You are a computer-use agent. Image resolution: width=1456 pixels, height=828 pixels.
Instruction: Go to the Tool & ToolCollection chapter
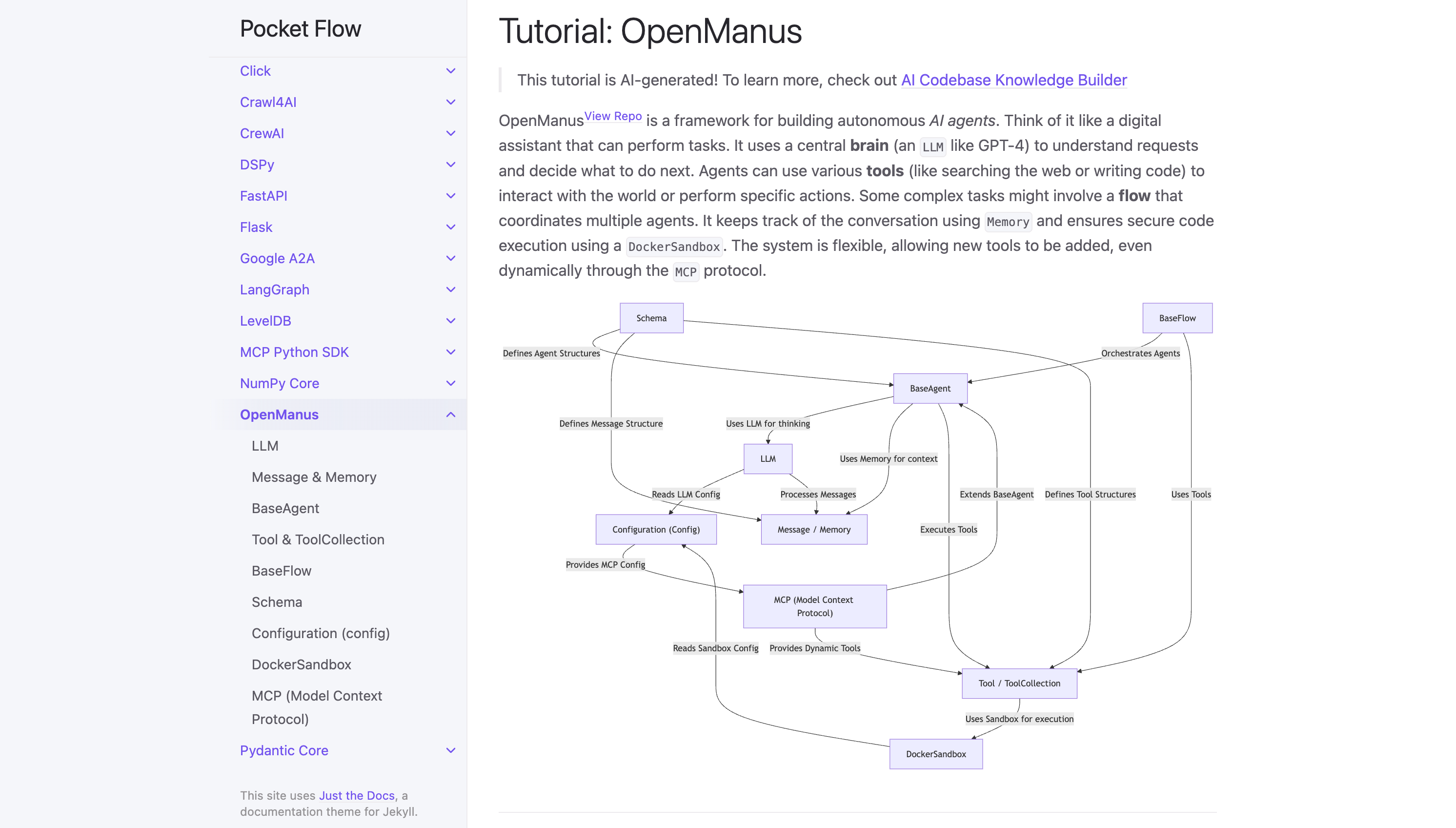(x=318, y=540)
